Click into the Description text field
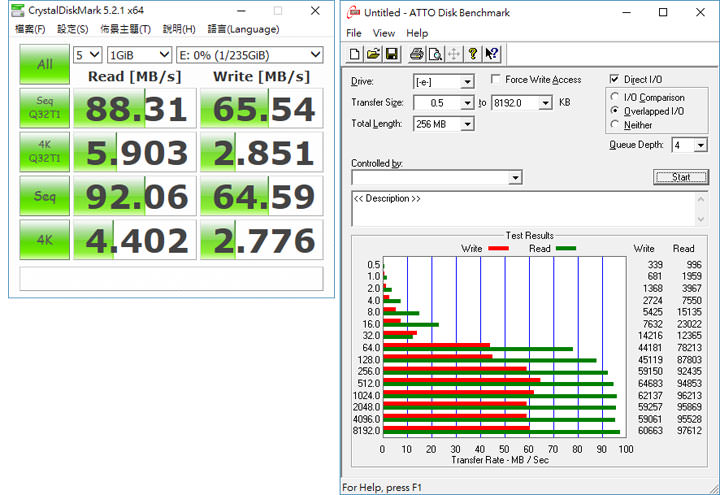Screen dimensions: 720x495 coord(521,210)
